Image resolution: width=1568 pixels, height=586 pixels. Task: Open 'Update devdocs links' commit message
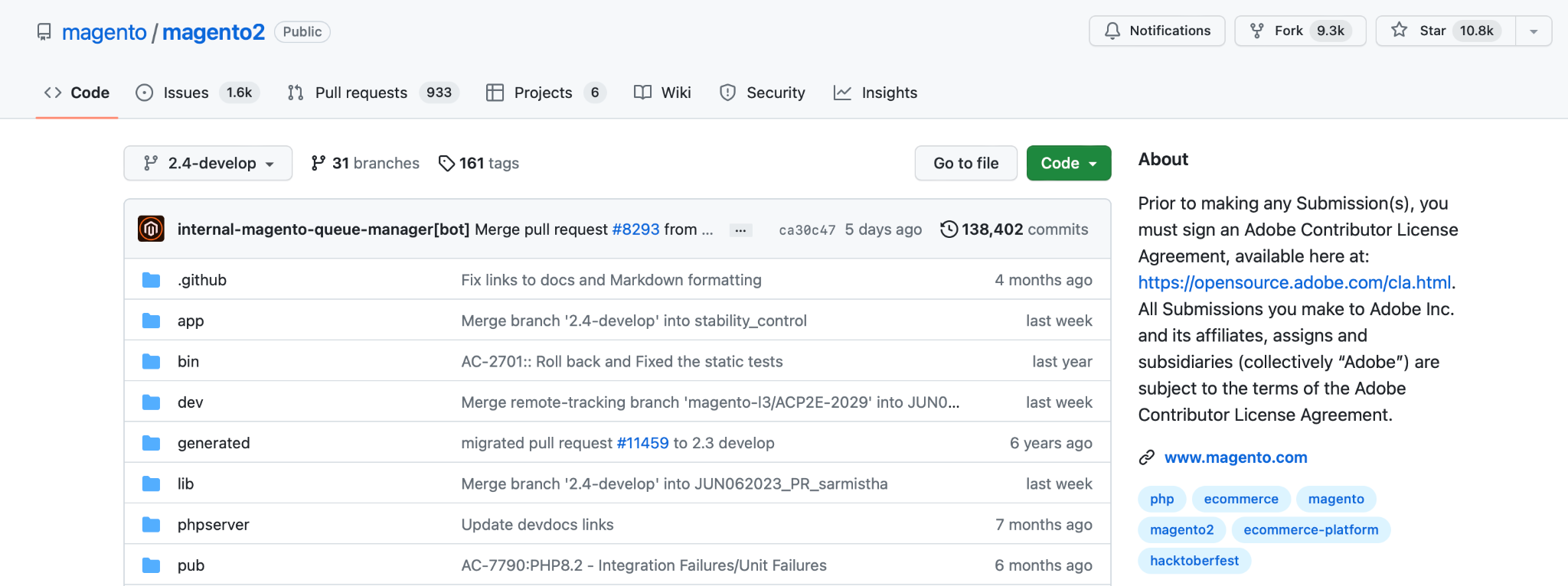[537, 525]
